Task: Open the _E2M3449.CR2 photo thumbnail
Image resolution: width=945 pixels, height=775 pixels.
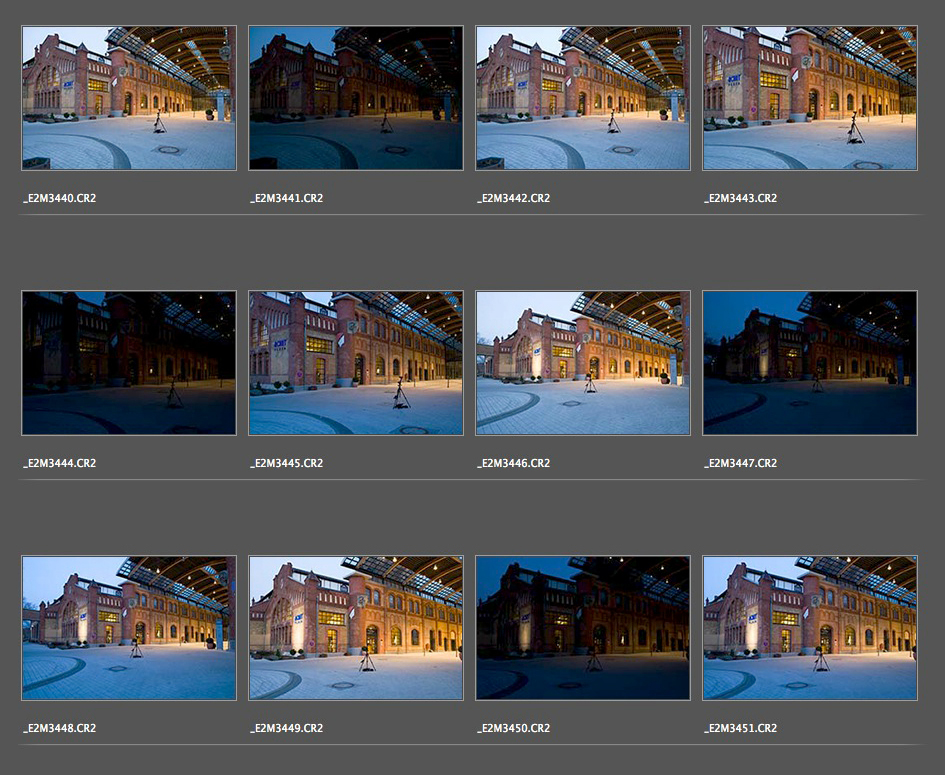Action: [x=356, y=628]
